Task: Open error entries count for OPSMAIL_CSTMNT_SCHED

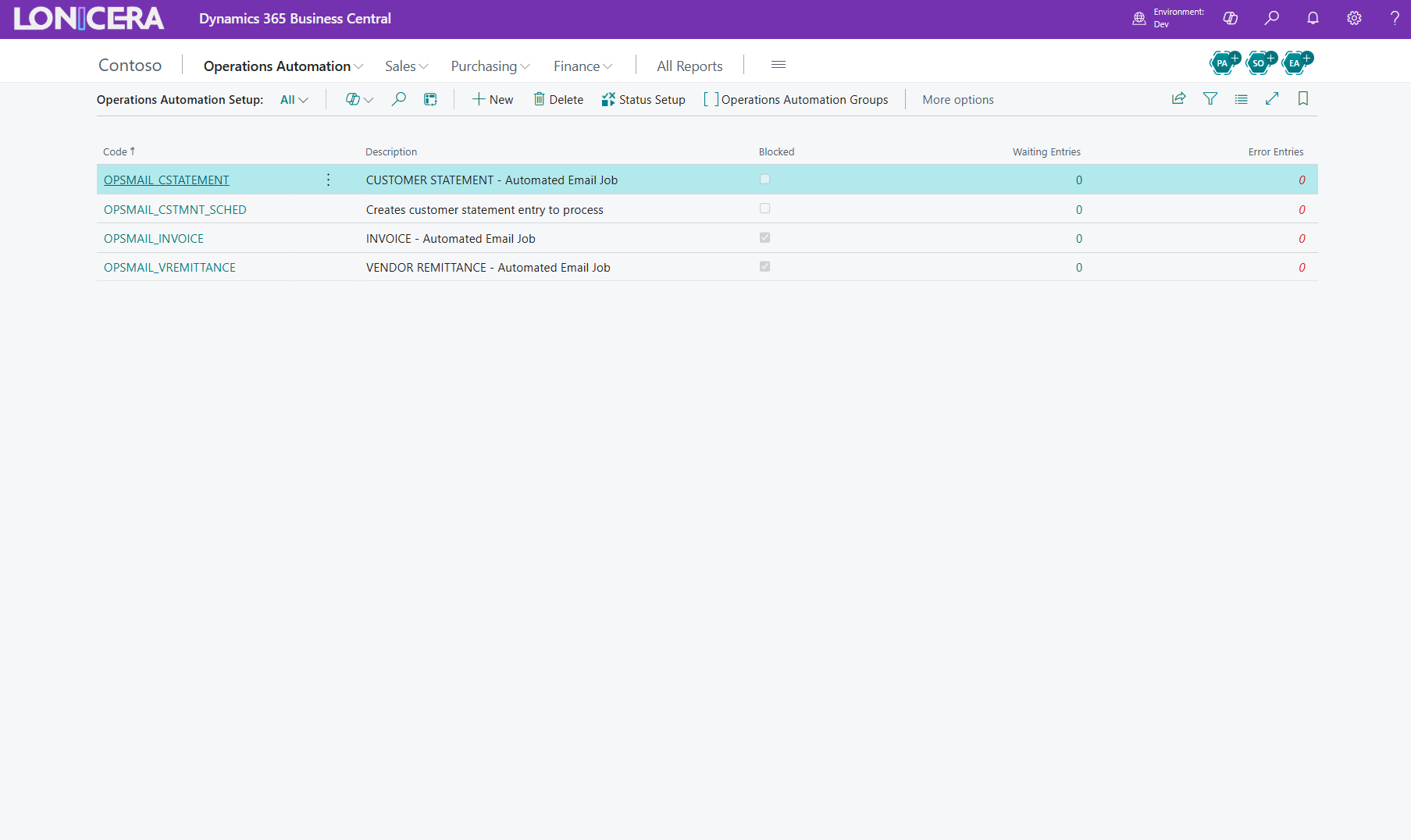Action: point(1302,210)
